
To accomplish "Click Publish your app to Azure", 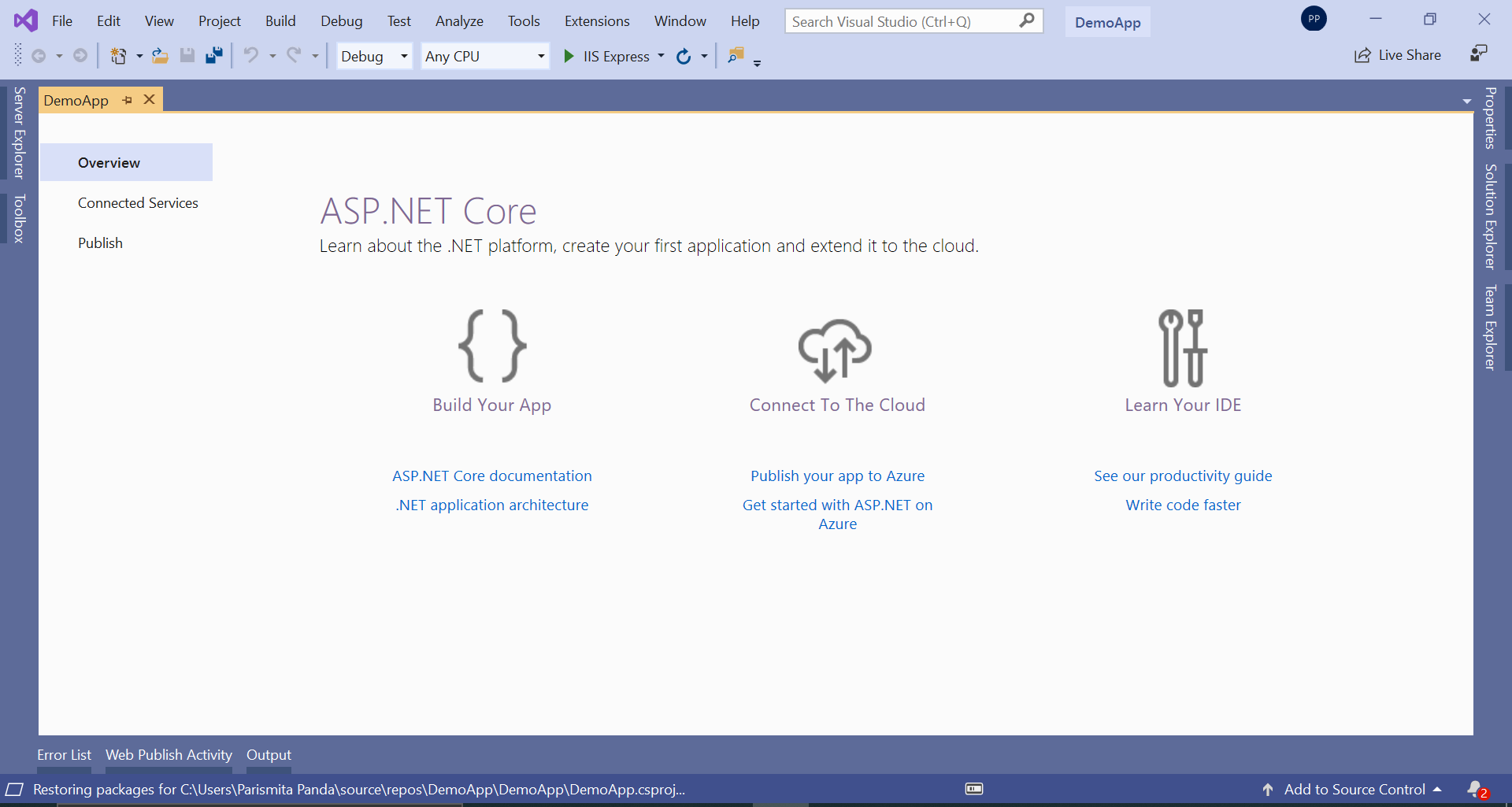I will [837, 476].
